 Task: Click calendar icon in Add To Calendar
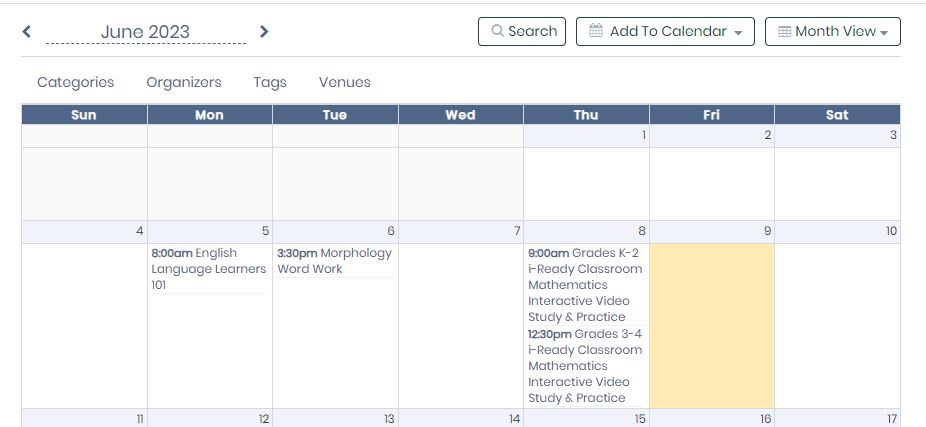(596, 31)
